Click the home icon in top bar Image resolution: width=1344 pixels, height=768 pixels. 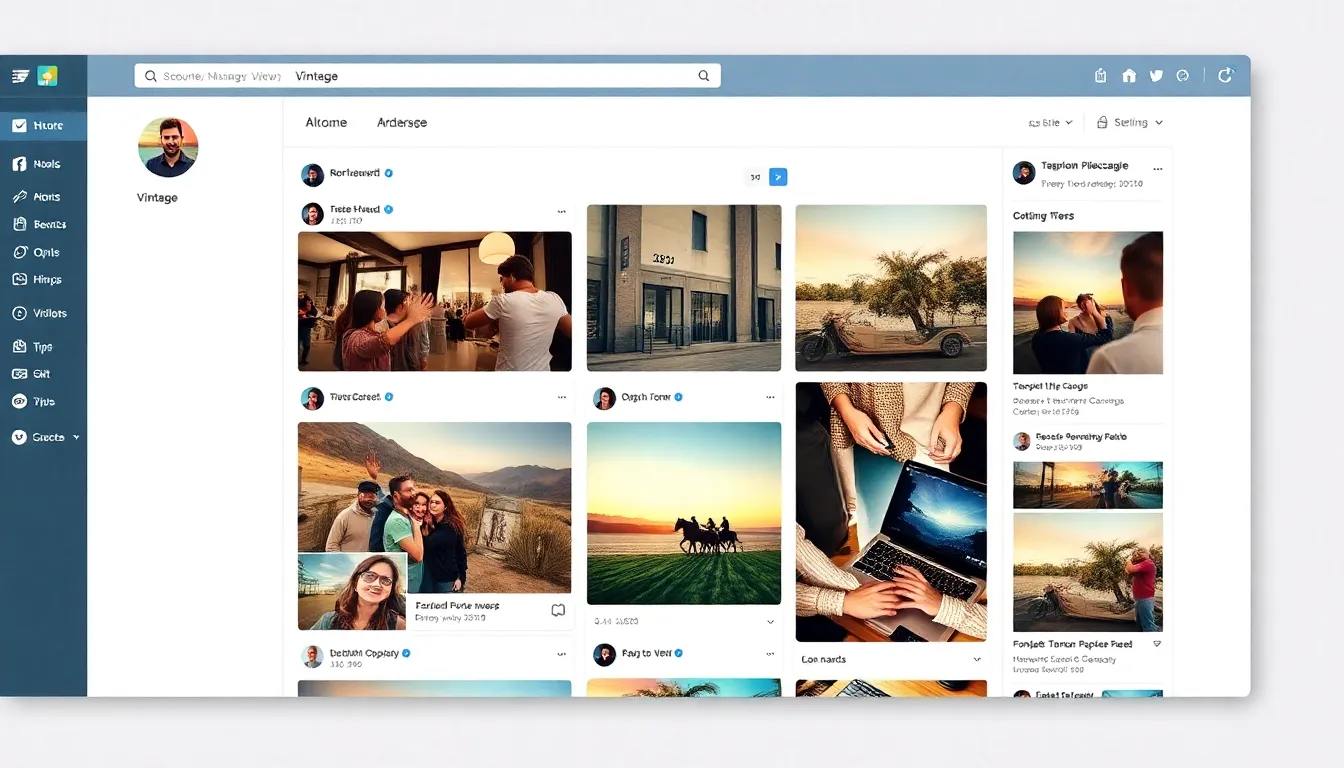point(1129,76)
